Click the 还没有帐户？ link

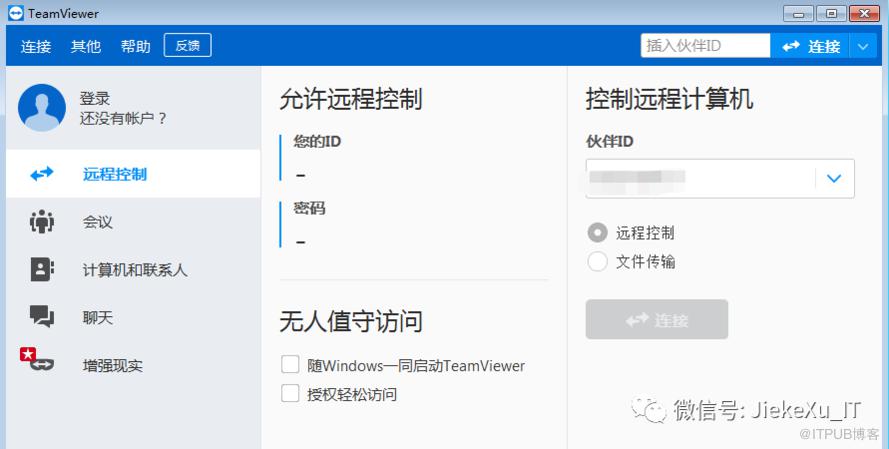(x=123, y=118)
